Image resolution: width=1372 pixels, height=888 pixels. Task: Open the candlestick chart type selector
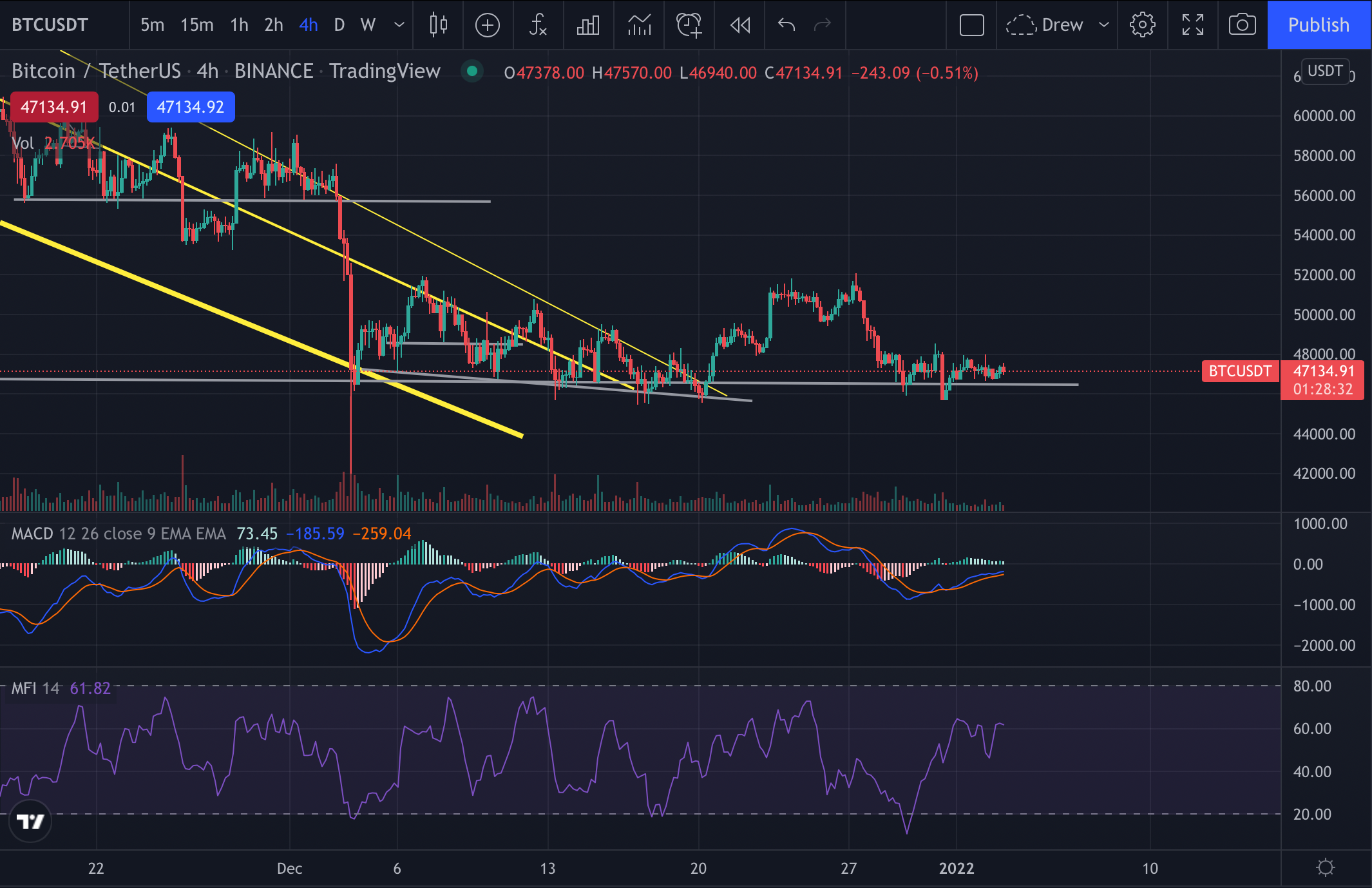coord(438,24)
